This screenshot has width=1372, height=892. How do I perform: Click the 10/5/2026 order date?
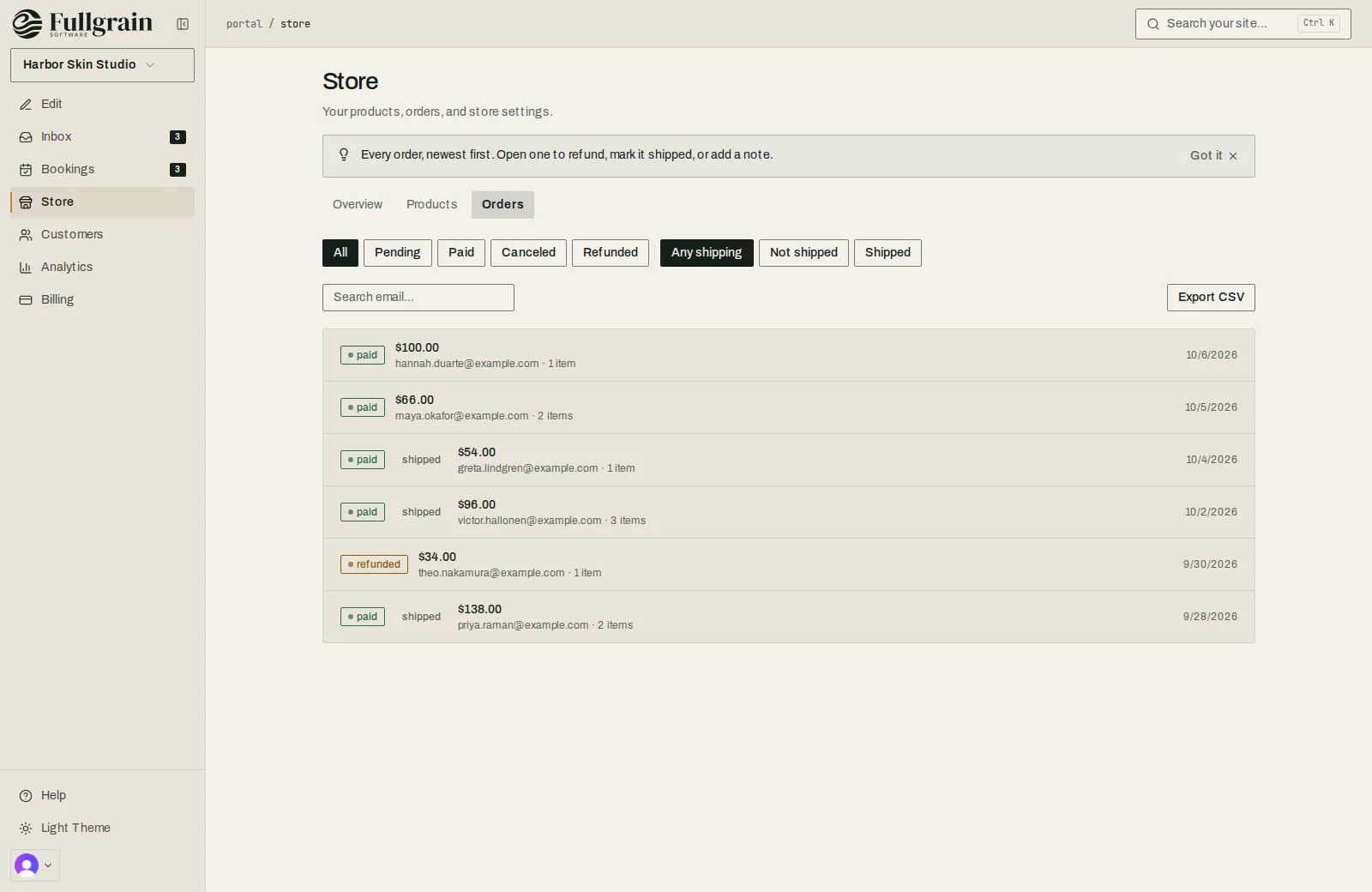point(1211,407)
